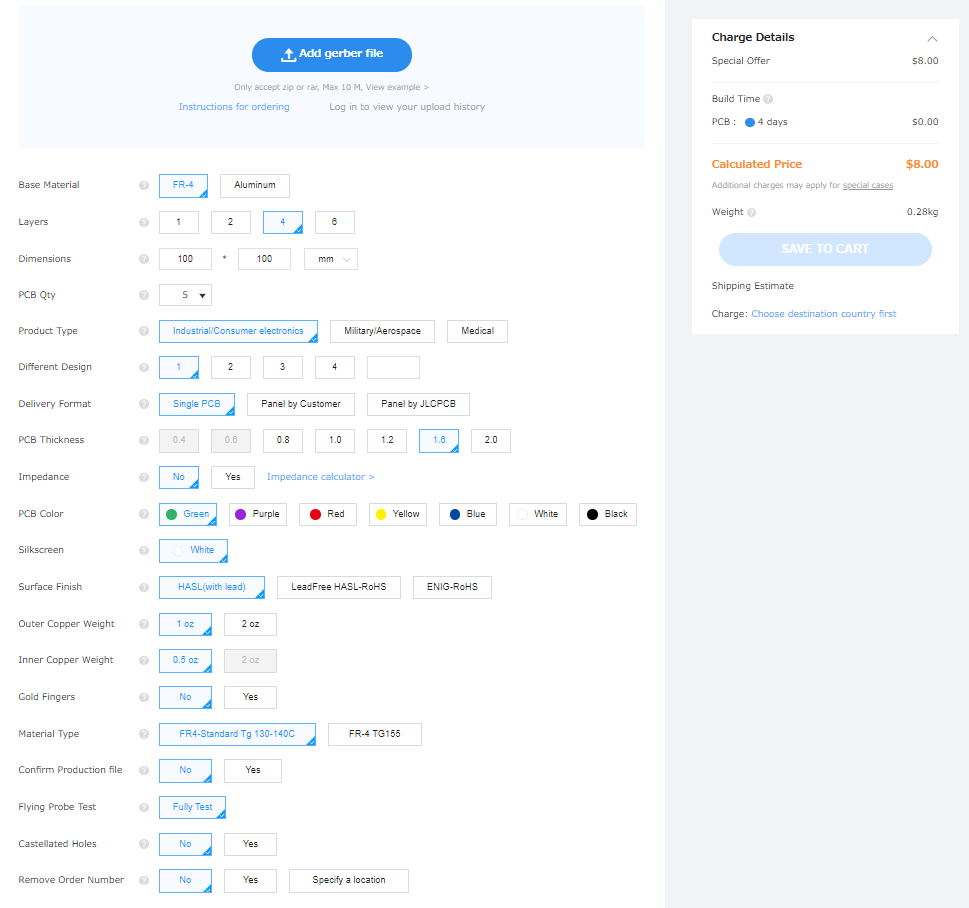969x908 pixels.
Task: Select Fully Test flying probe option
Action: (192, 807)
